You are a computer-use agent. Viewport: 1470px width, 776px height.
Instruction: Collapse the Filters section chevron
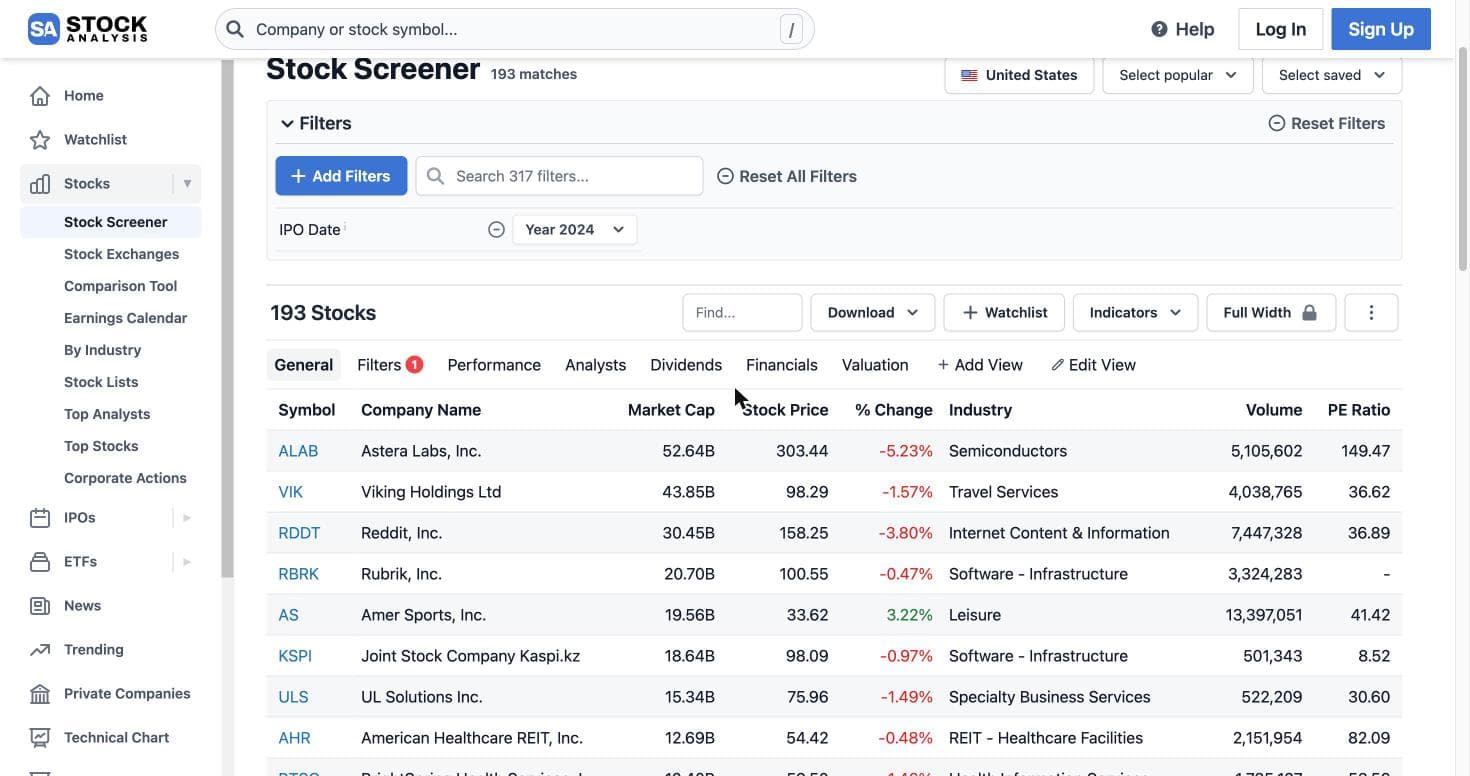[287, 124]
